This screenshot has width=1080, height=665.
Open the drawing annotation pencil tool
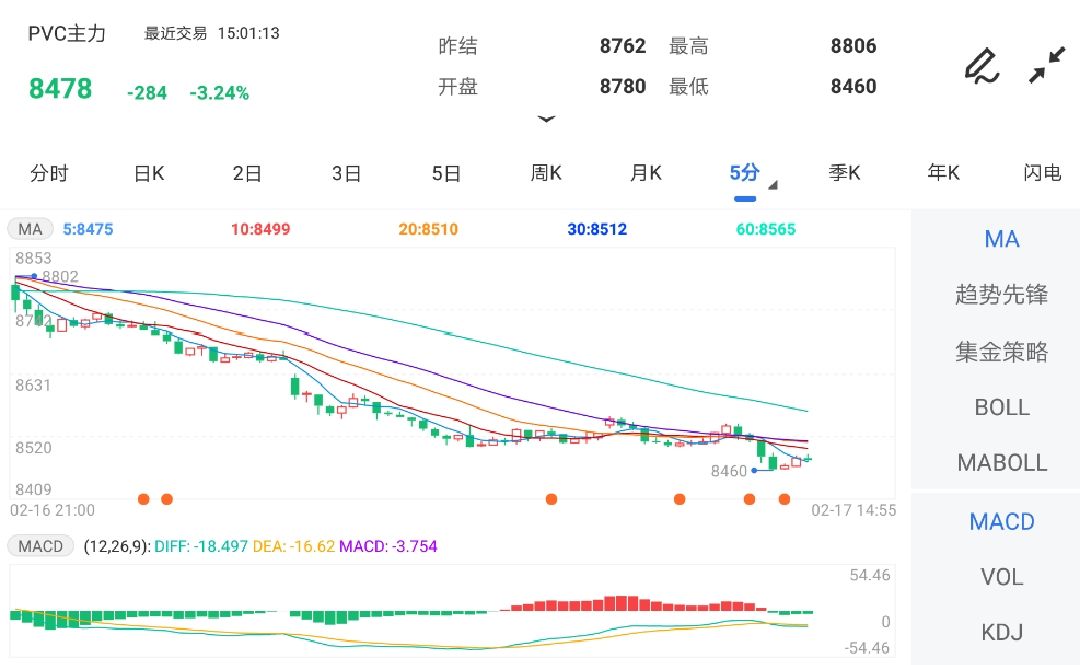(x=981, y=64)
